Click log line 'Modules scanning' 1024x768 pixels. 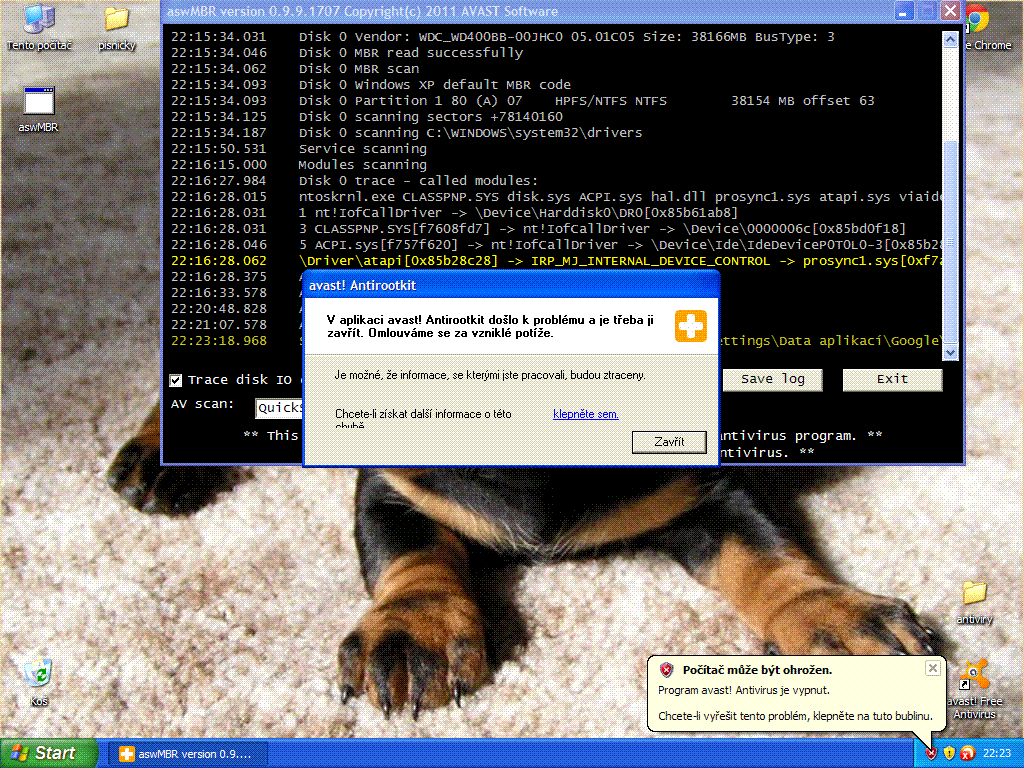tap(362, 165)
